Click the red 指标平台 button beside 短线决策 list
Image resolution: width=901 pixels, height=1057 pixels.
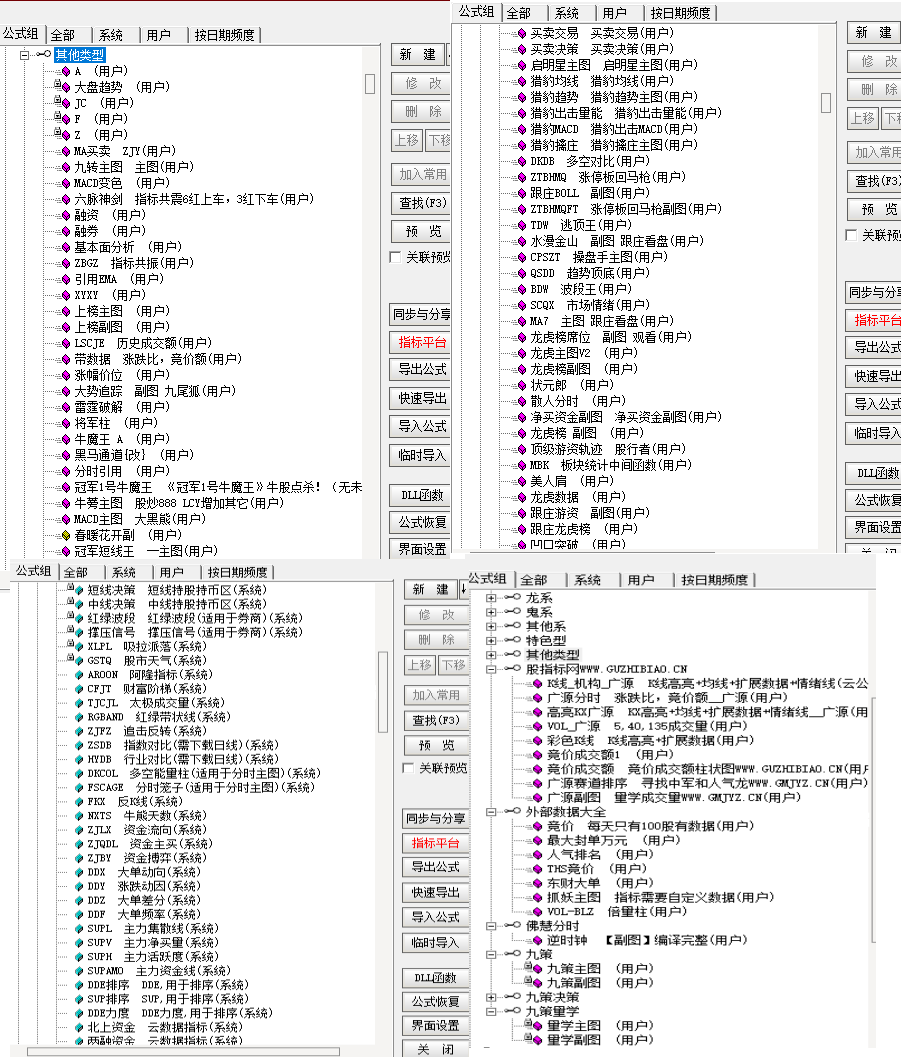[435, 843]
